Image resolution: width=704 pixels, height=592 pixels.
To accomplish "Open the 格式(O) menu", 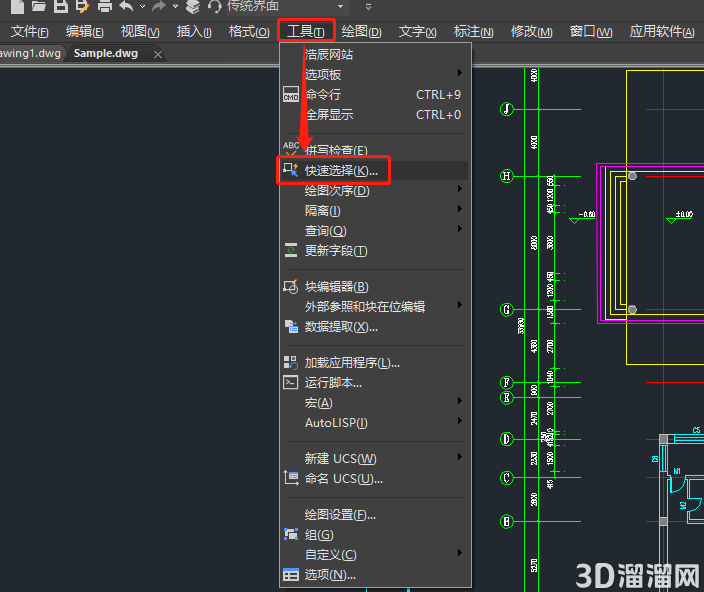I will (x=249, y=32).
